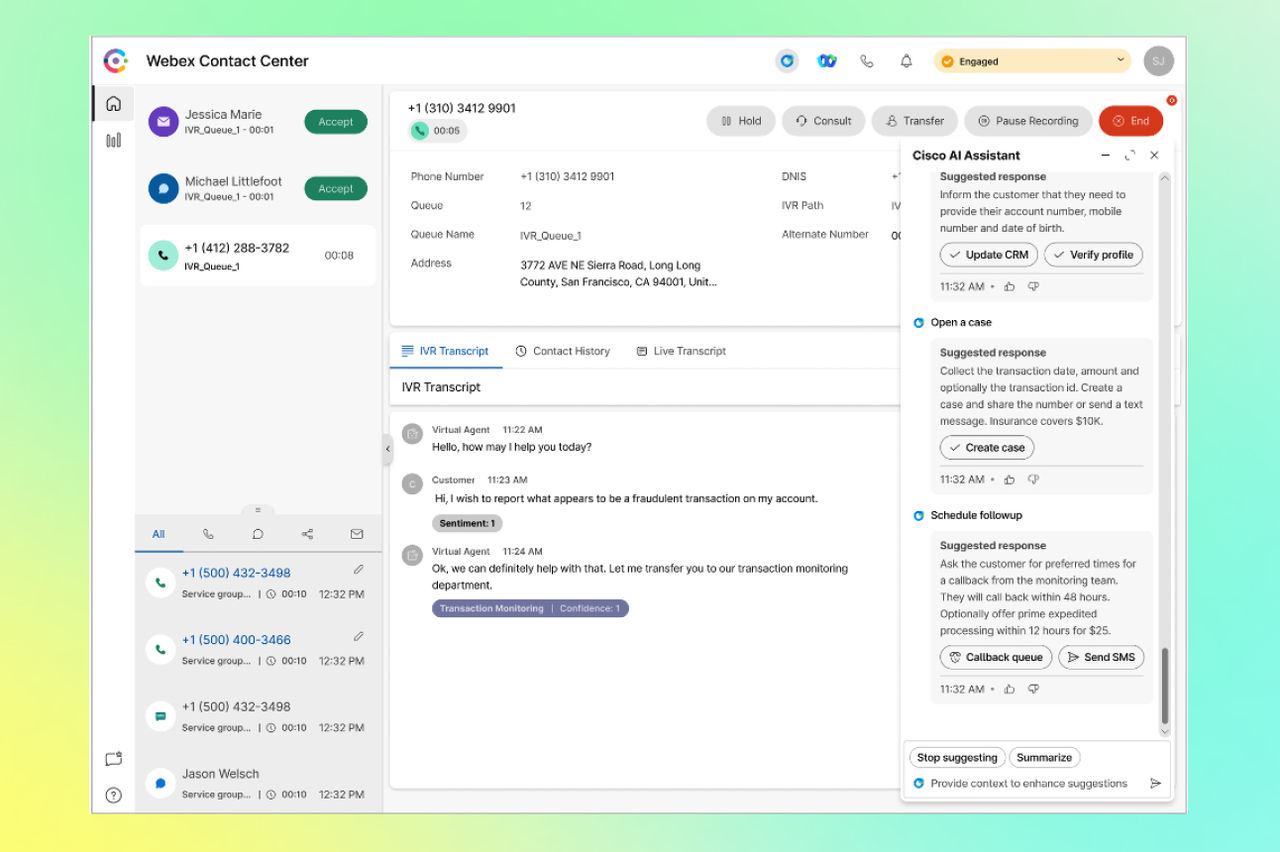Open the help icon in bottom-left sidebar
Screen dimensions: 1280x852
pos(113,795)
